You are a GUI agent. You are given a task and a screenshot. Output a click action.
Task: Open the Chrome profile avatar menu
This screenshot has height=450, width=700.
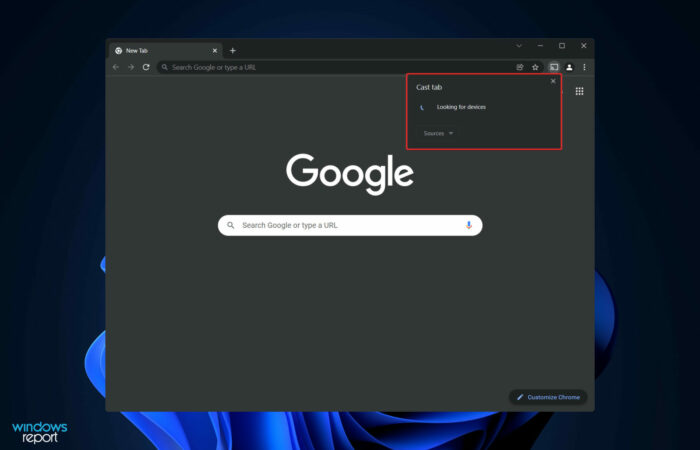(x=569, y=67)
